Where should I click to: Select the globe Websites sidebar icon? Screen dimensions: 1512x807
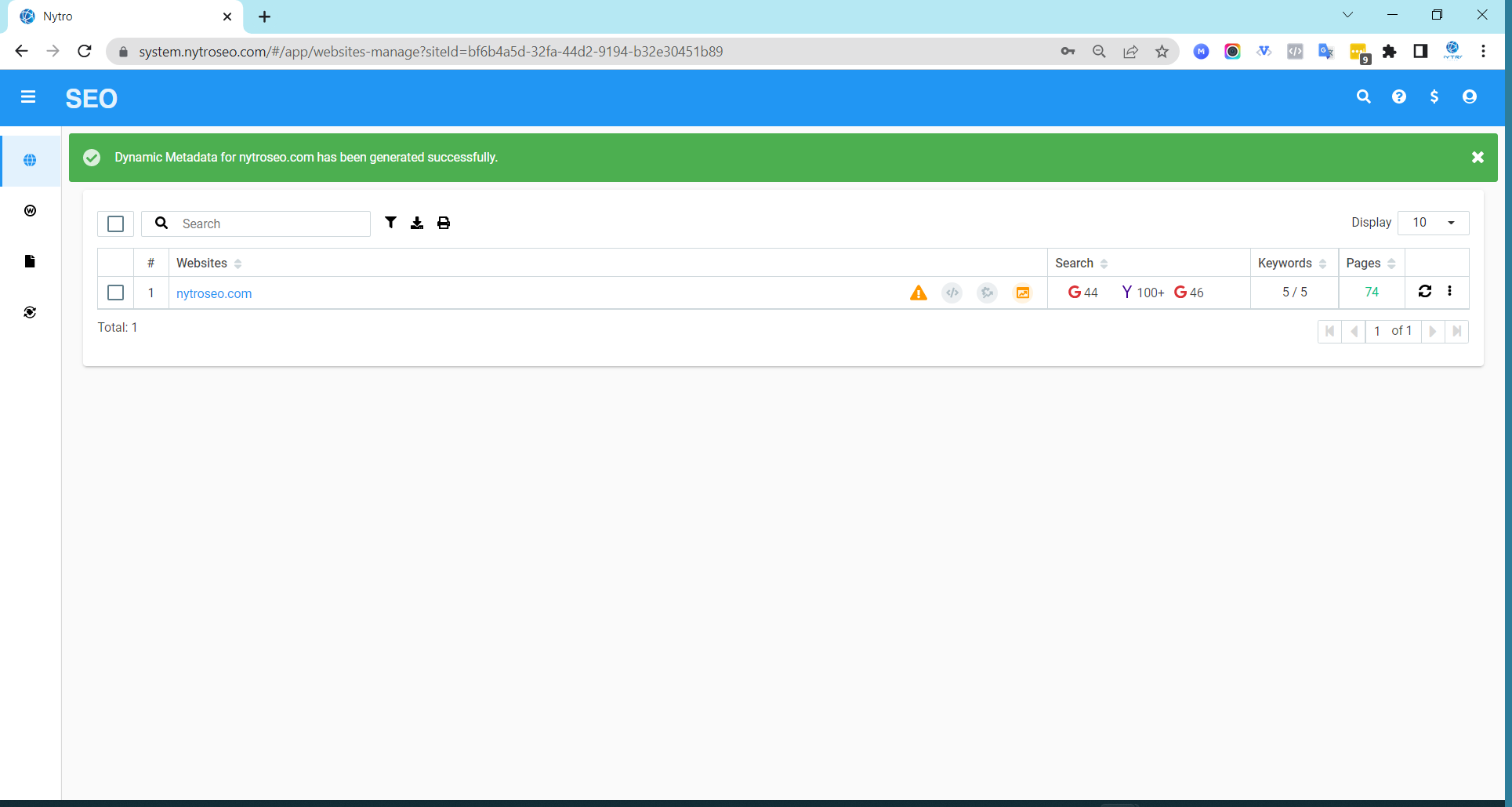[30, 160]
